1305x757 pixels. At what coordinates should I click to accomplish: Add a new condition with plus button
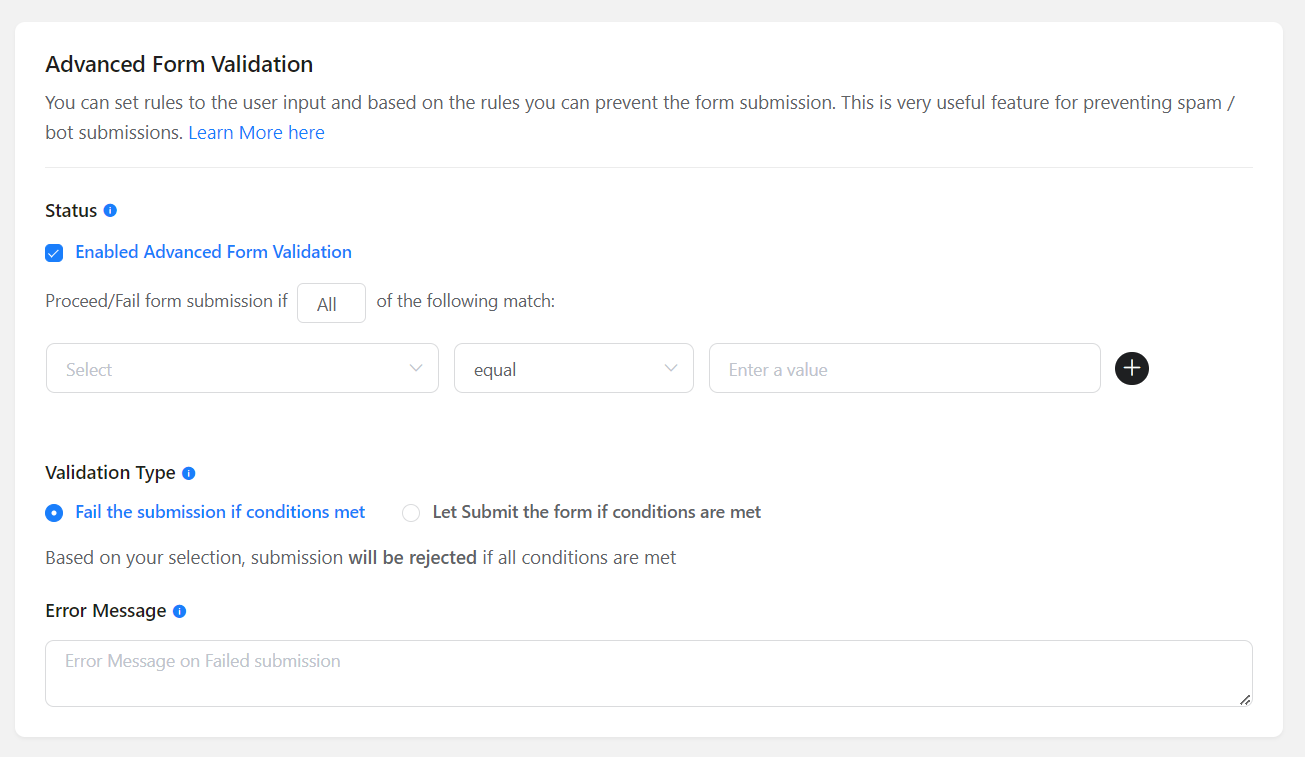coord(1132,369)
